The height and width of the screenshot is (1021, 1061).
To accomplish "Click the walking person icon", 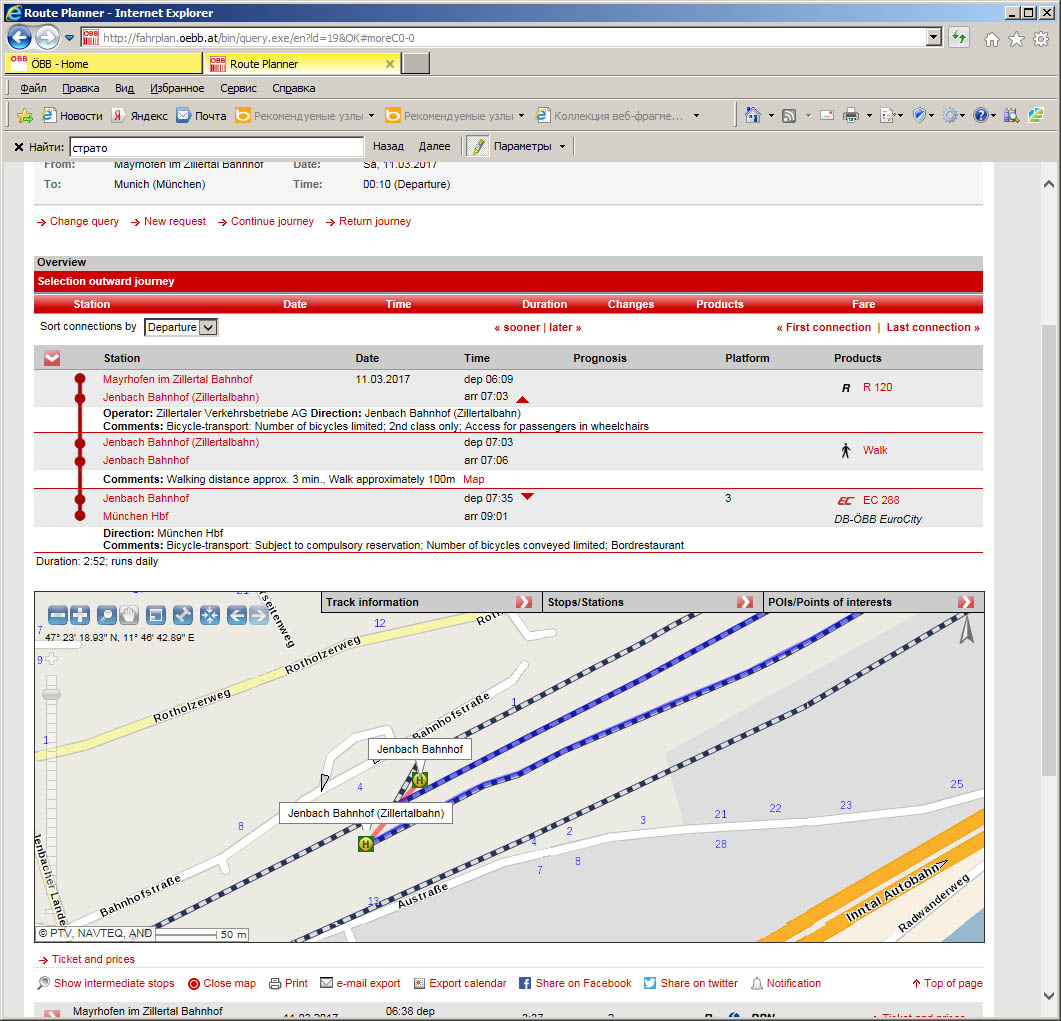I will [846, 451].
